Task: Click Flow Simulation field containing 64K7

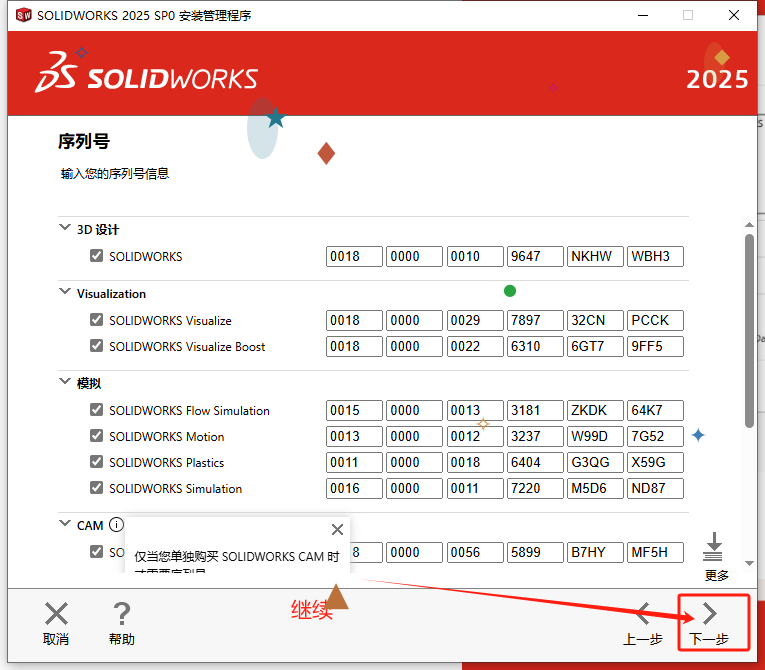Action: pyautogui.click(x=655, y=410)
